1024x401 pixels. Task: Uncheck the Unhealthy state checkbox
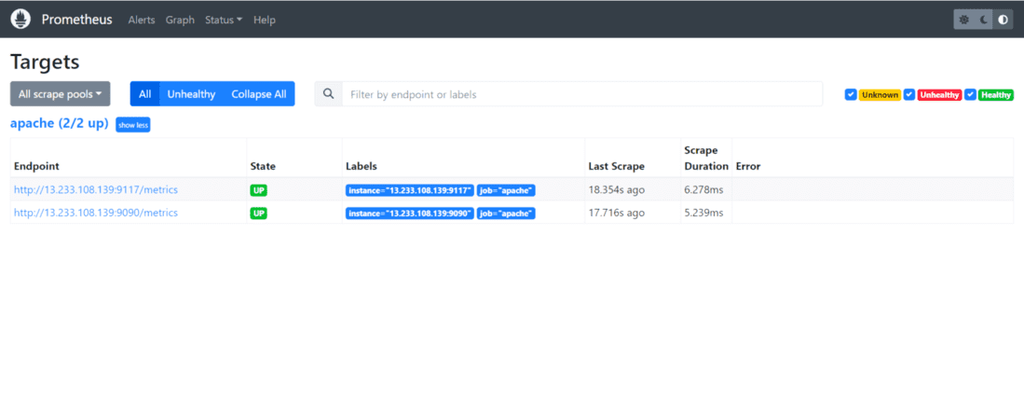pyautogui.click(x=909, y=95)
